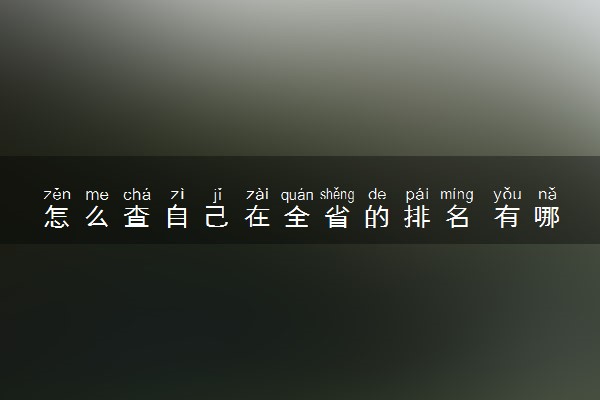Viewport: 600px width, 400px height.
Task: Click the pinyin label chá
Action: tap(137, 194)
